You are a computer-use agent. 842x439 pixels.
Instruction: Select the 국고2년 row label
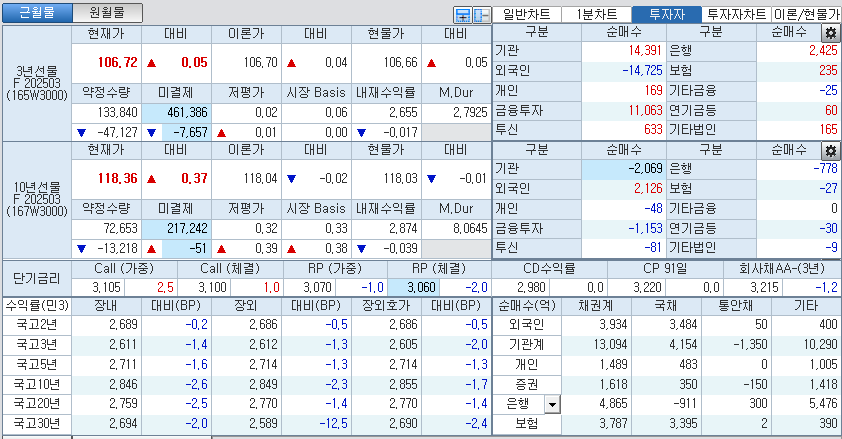click(x=37, y=325)
